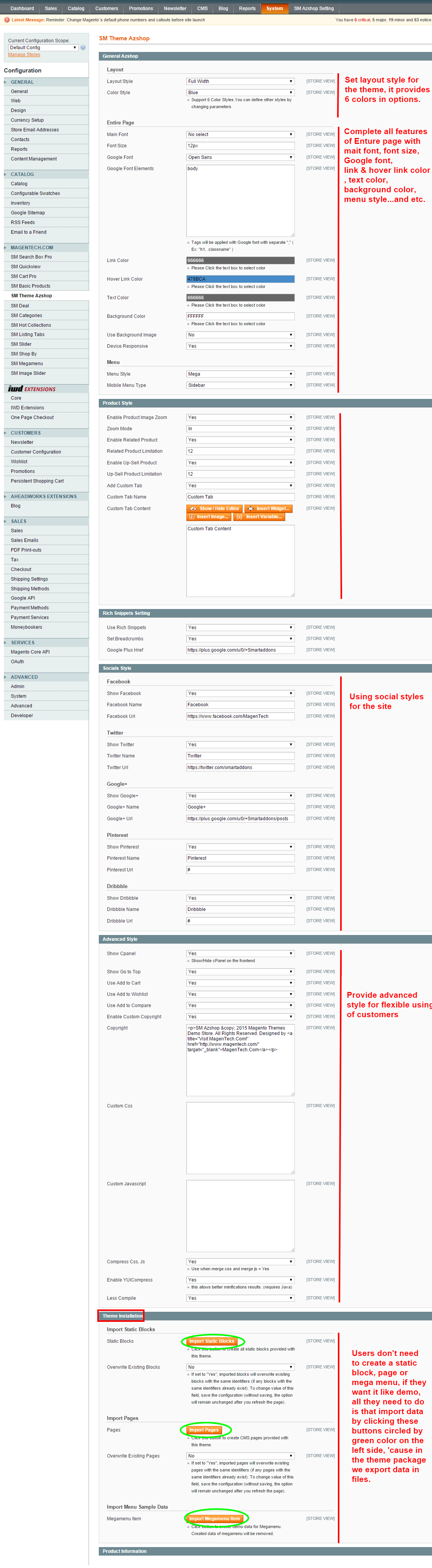
Task: Open the Show Cpanel dropdown
Action: tap(240, 953)
